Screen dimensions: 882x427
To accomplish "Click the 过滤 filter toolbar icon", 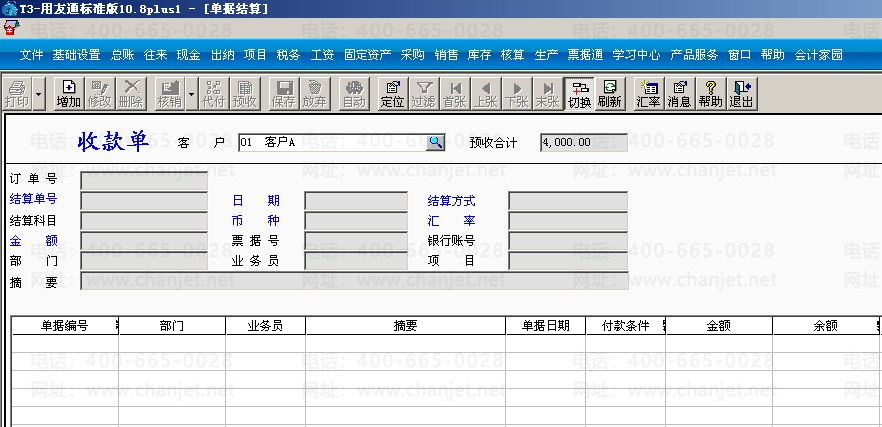I will (423, 93).
